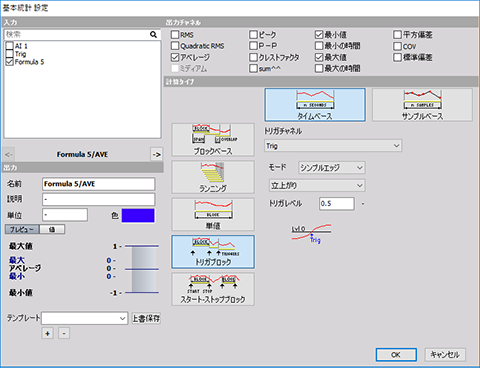Enable the sum checkbox
The image size is (480, 368).
pyautogui.click(x=254, y=68)
